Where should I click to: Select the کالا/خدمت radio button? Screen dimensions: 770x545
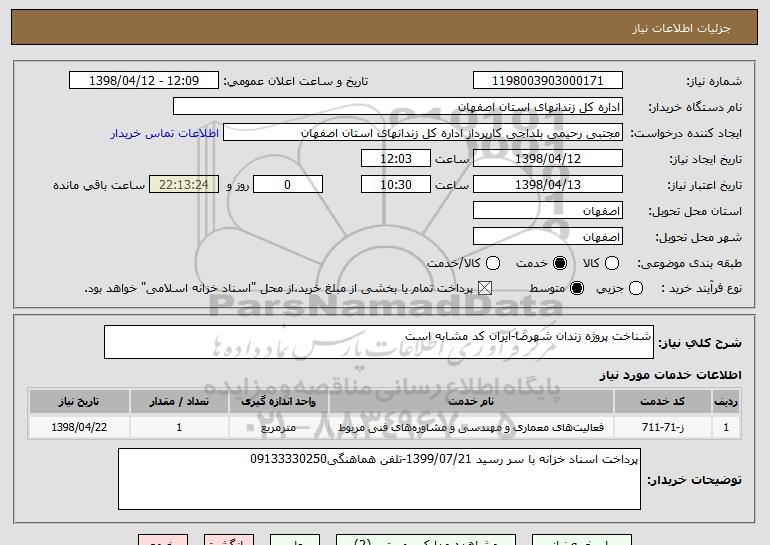click(493, 263)
